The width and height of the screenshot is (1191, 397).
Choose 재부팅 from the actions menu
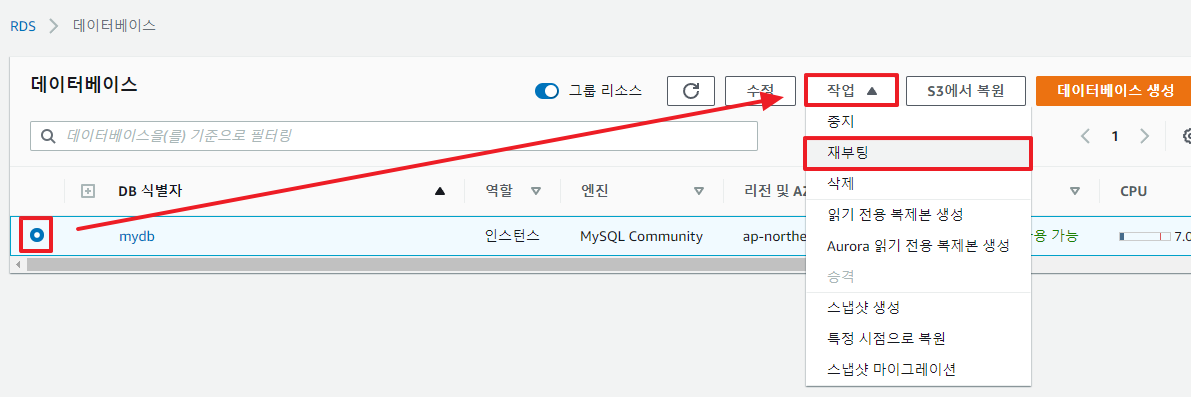coord(918,153)
